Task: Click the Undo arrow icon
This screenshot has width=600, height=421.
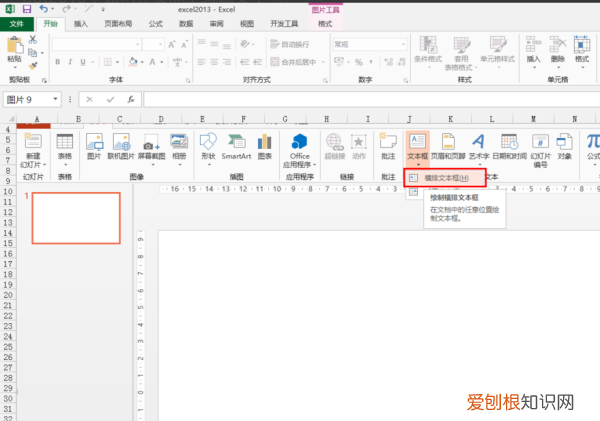Action: point(44,8)
